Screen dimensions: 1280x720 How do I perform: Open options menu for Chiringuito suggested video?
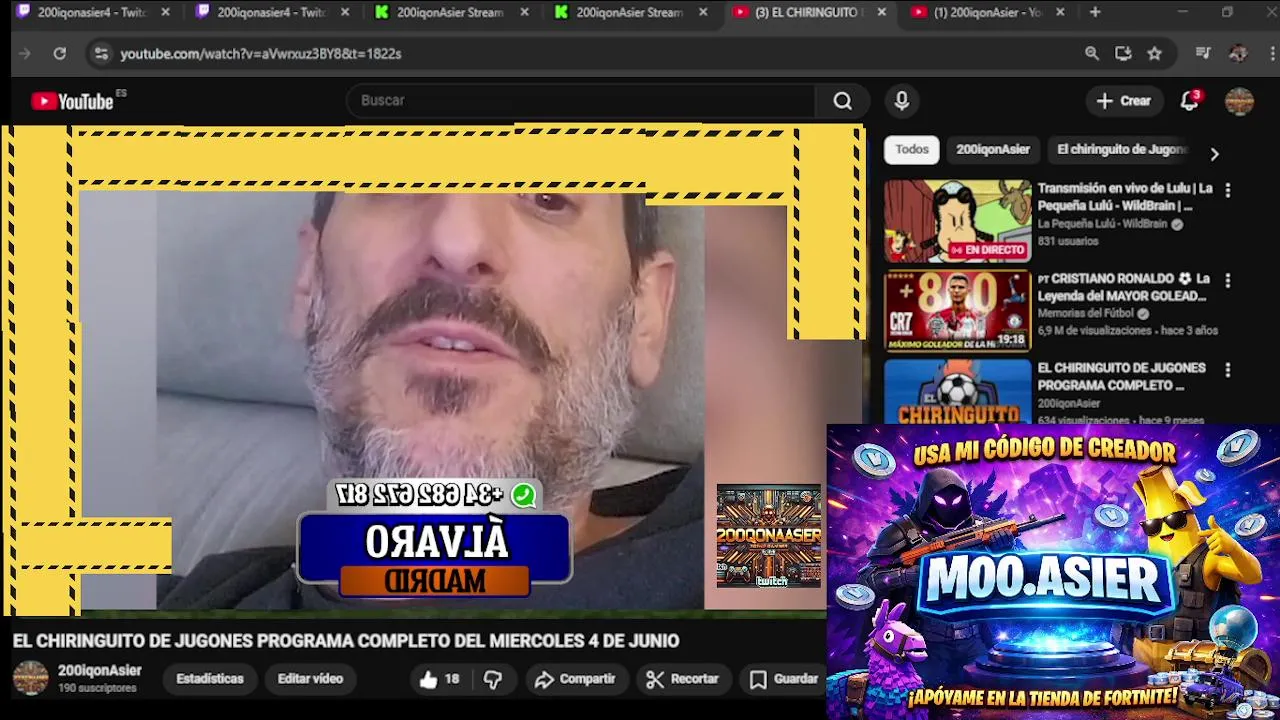coord(1228,369)
